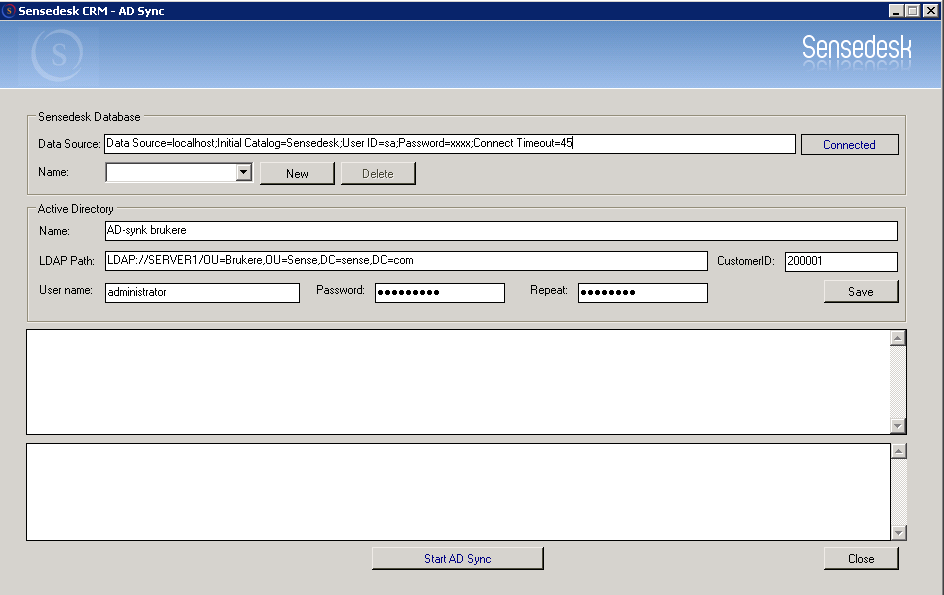This screenshot has height=595, width=944.
Task: Click the upper log text area
Action: [458, 382]
